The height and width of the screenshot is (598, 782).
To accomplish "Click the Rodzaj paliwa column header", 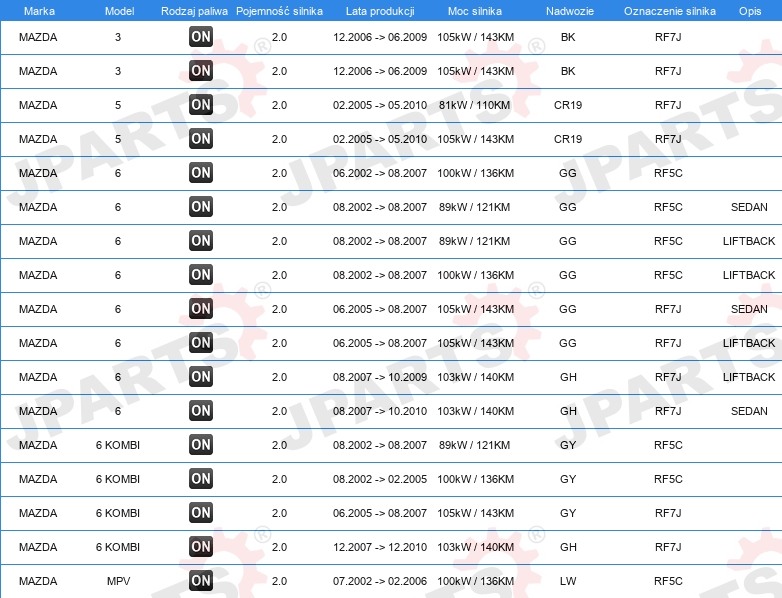I will [x=194, y=11].
